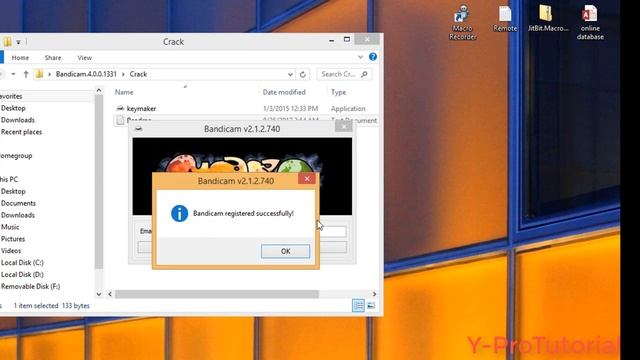This screenshot has width=640, height=360.
Task: Click keymaker's date 1/3/2015 12:33 PM
Action: (x=290, y=109)
